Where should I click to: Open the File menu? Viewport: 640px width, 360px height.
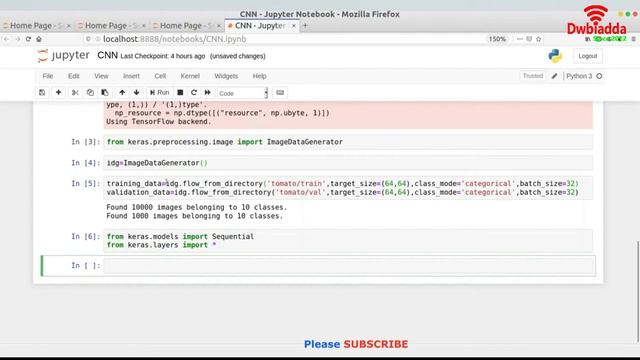click(x=48, y=76)
